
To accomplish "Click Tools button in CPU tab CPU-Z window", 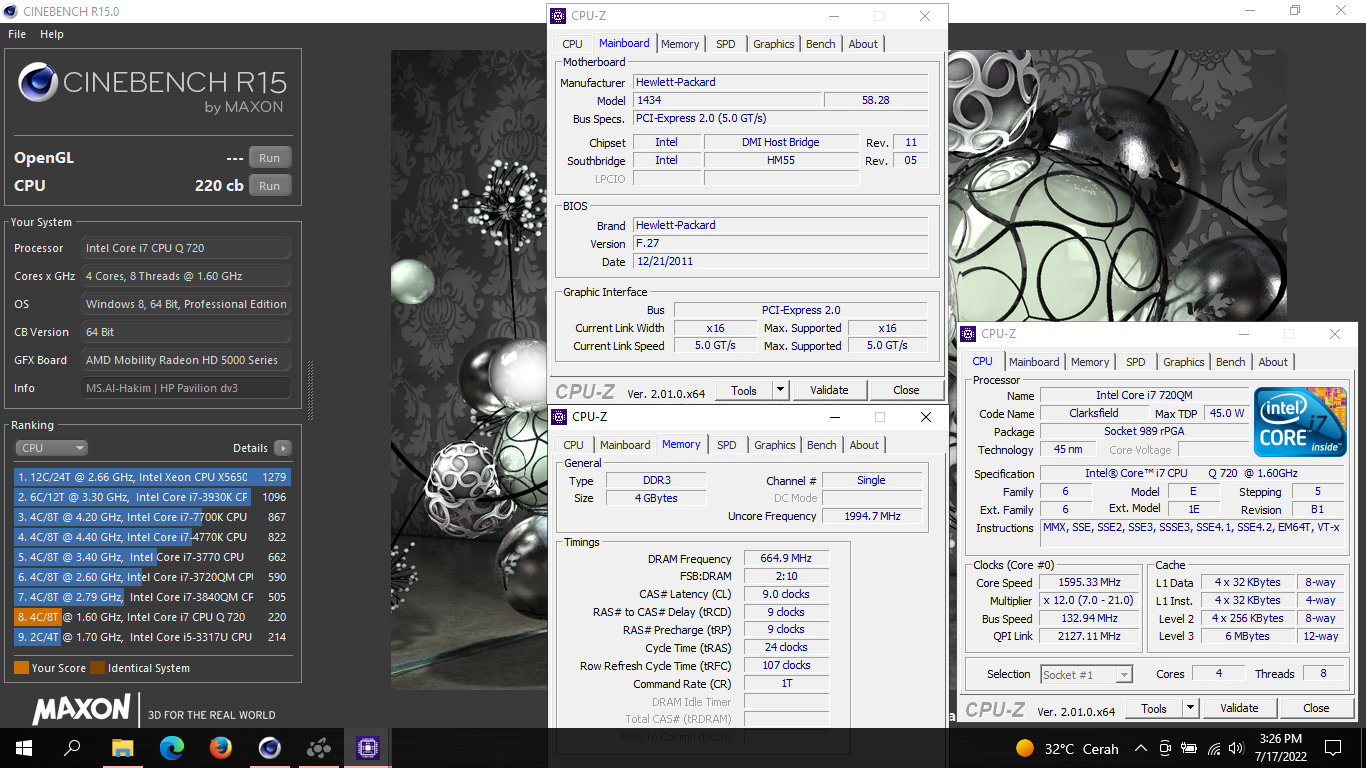I will coord(1154,708).
